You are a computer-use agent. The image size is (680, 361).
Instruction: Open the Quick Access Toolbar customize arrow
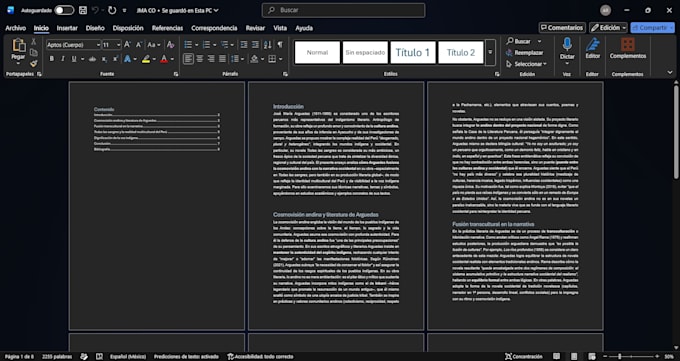click(x=124, y=10)
